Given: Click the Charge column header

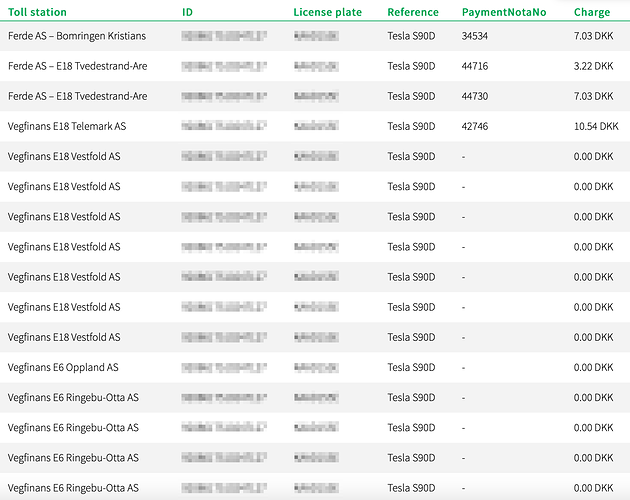Looking at the screenshot, I should point(592,12).
